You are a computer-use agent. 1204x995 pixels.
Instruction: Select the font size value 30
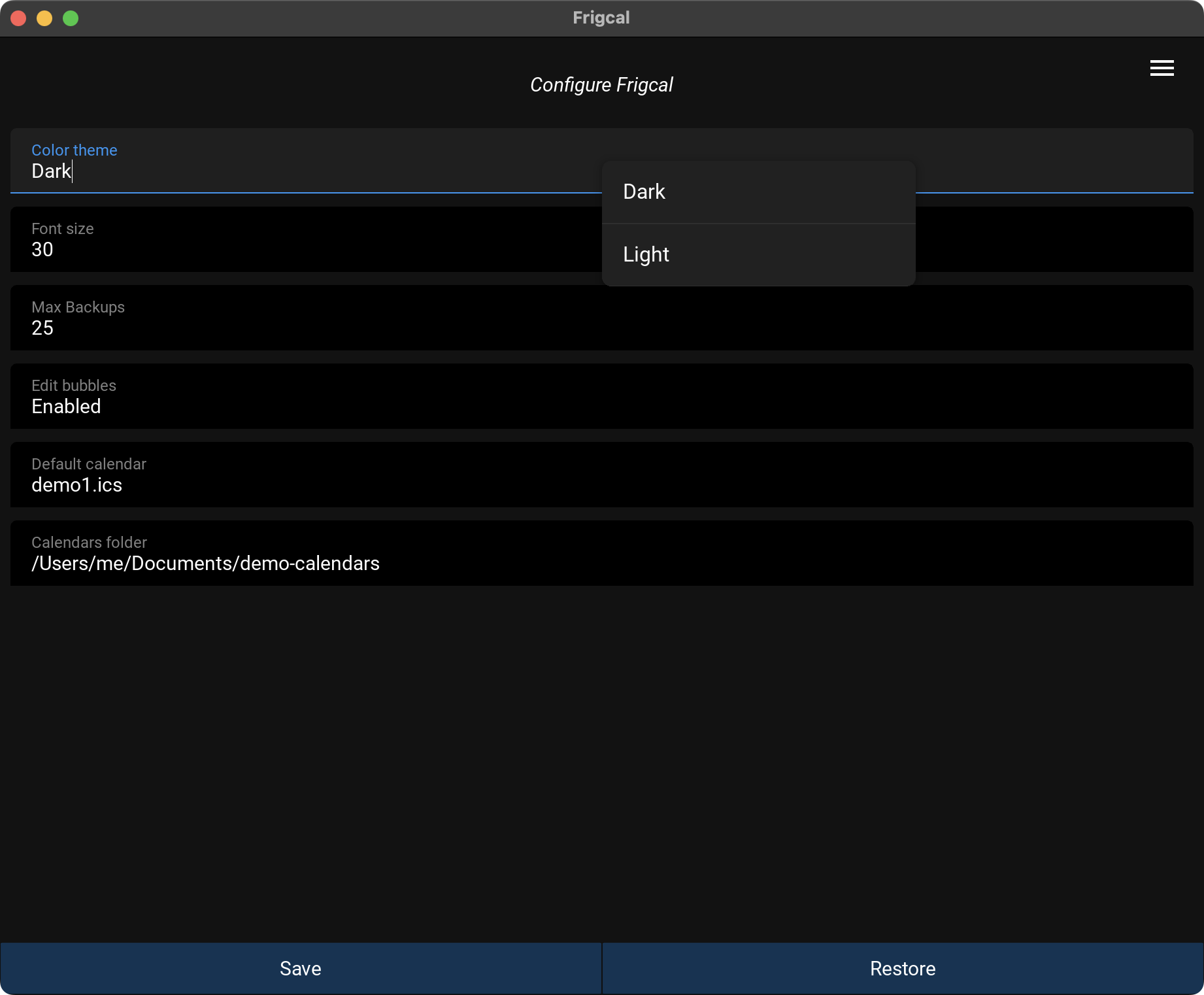[x=42, y=250]
